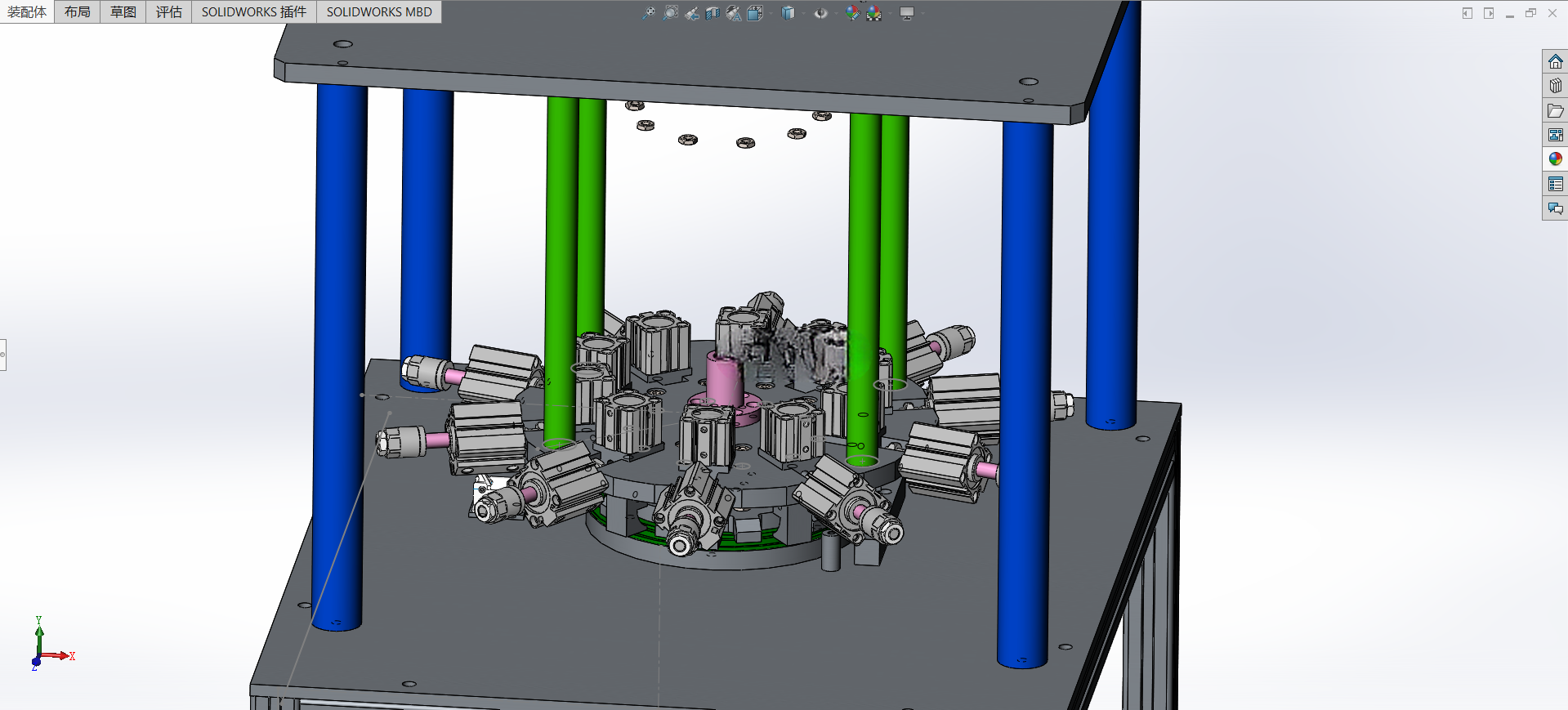Open the View Palette pane

point(1555,135)
